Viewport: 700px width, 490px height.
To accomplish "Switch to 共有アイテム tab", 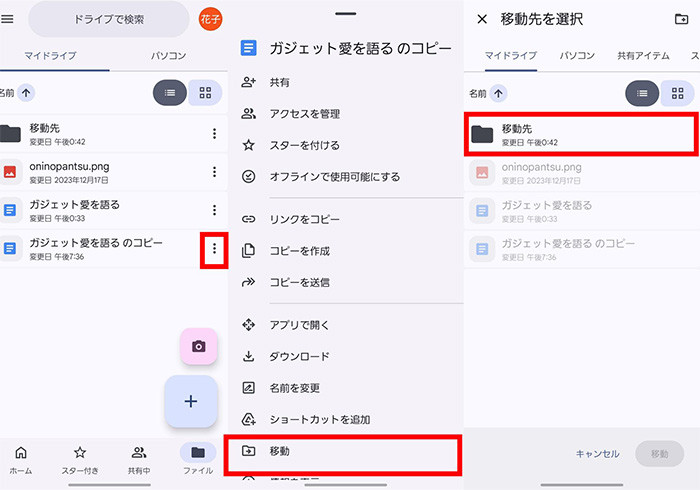I will (643, 56).
